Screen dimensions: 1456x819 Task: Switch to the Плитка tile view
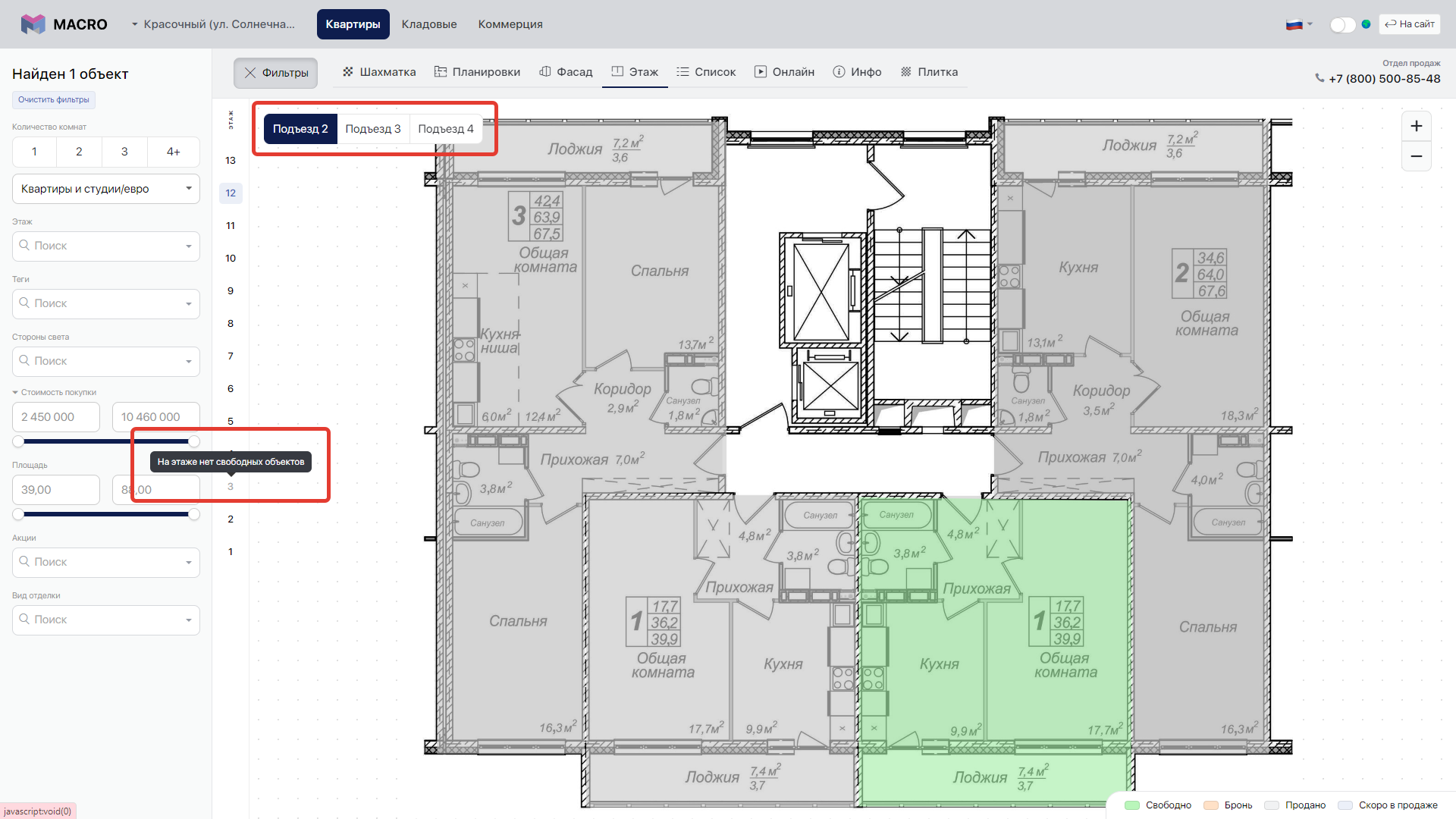pyautogui.click(x=929, y=72)
